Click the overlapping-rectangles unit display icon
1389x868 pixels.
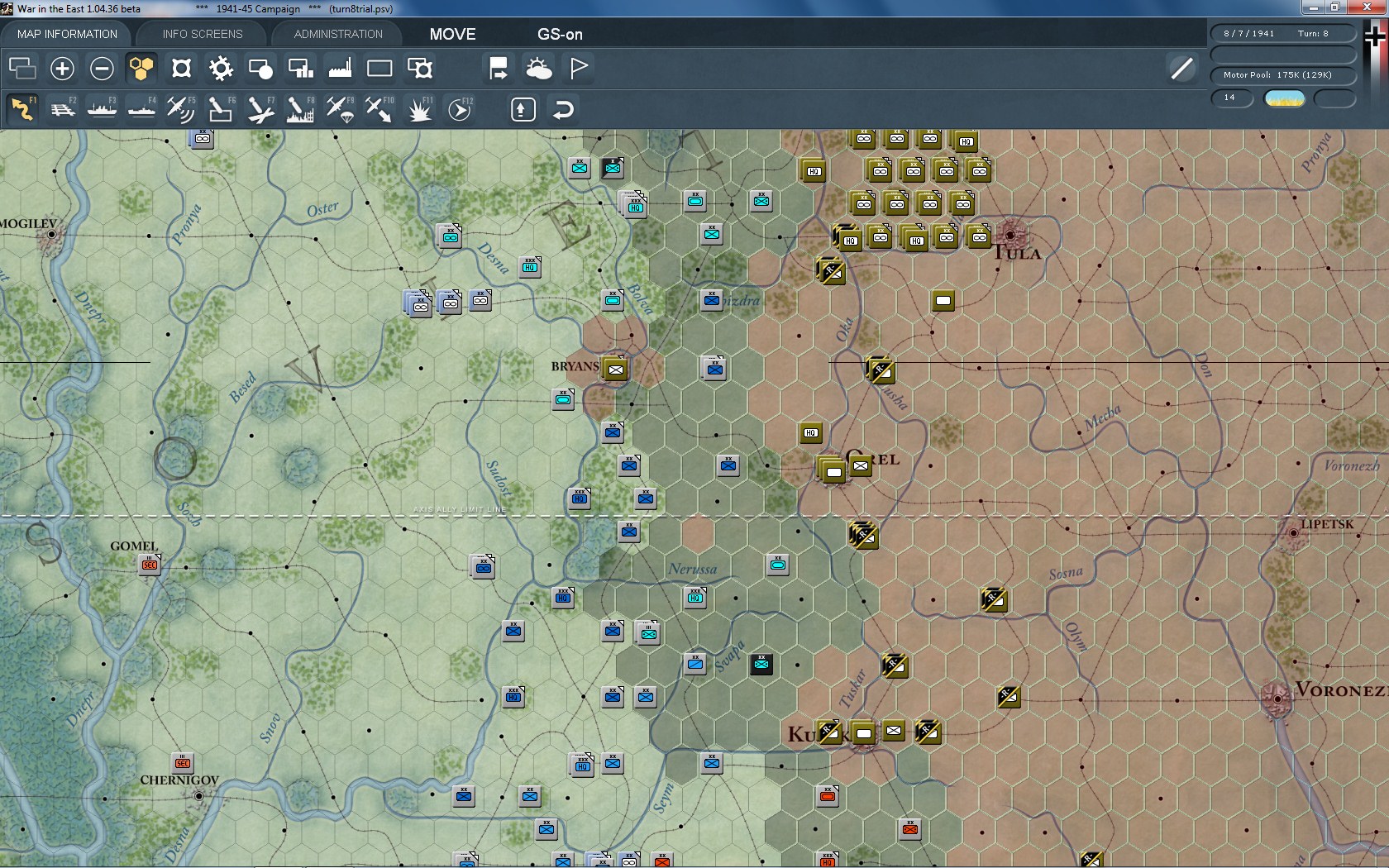tap(22, 68)
